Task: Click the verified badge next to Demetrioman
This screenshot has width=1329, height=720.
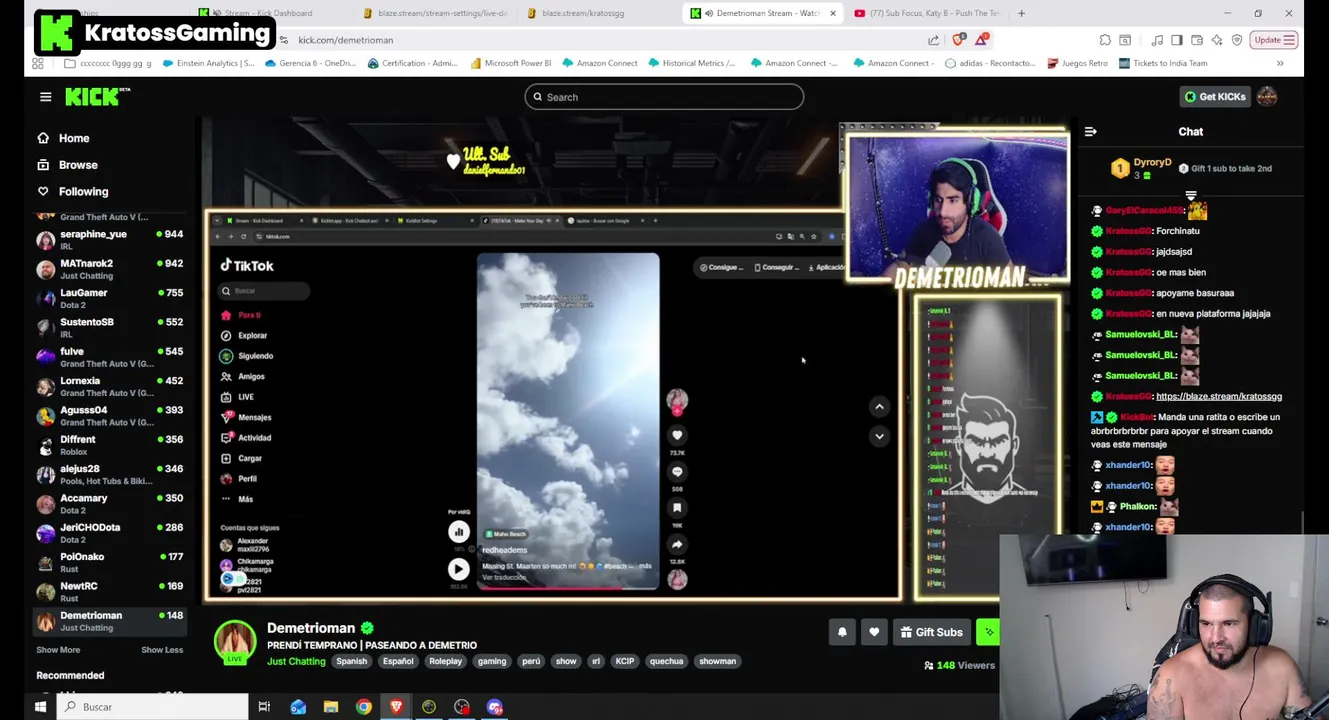Action: (367, 628)
